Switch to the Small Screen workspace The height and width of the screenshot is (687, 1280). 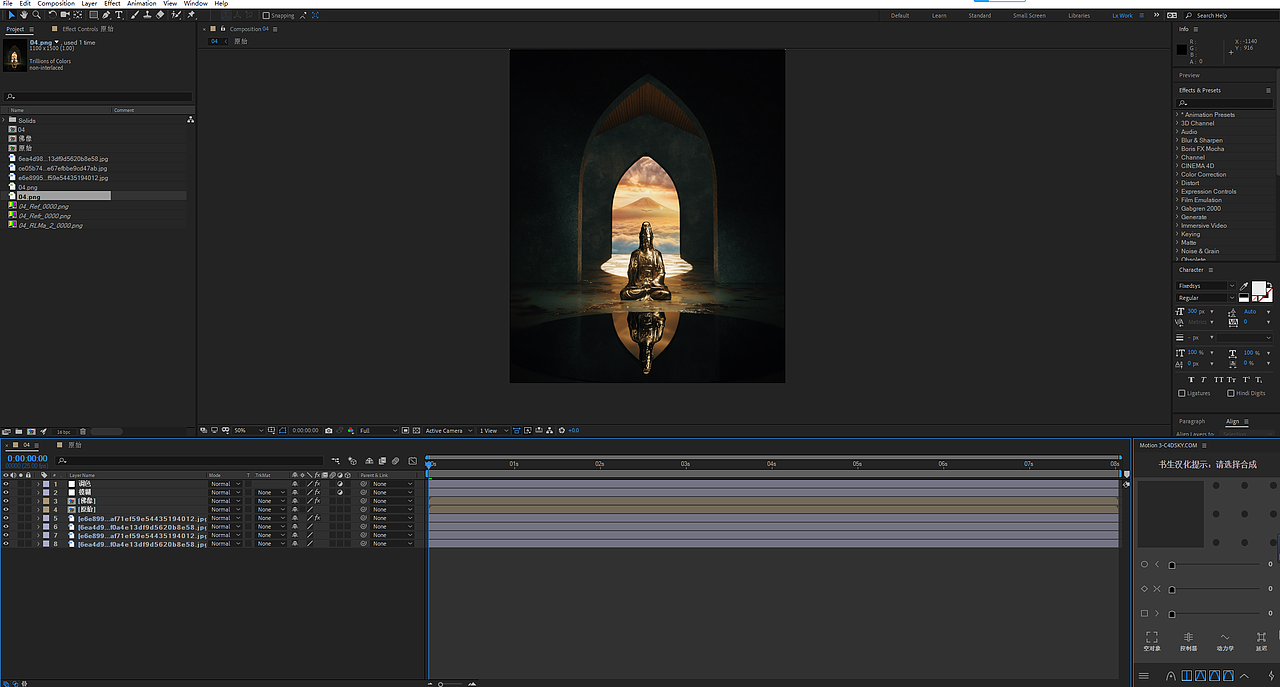(1029, 15)
